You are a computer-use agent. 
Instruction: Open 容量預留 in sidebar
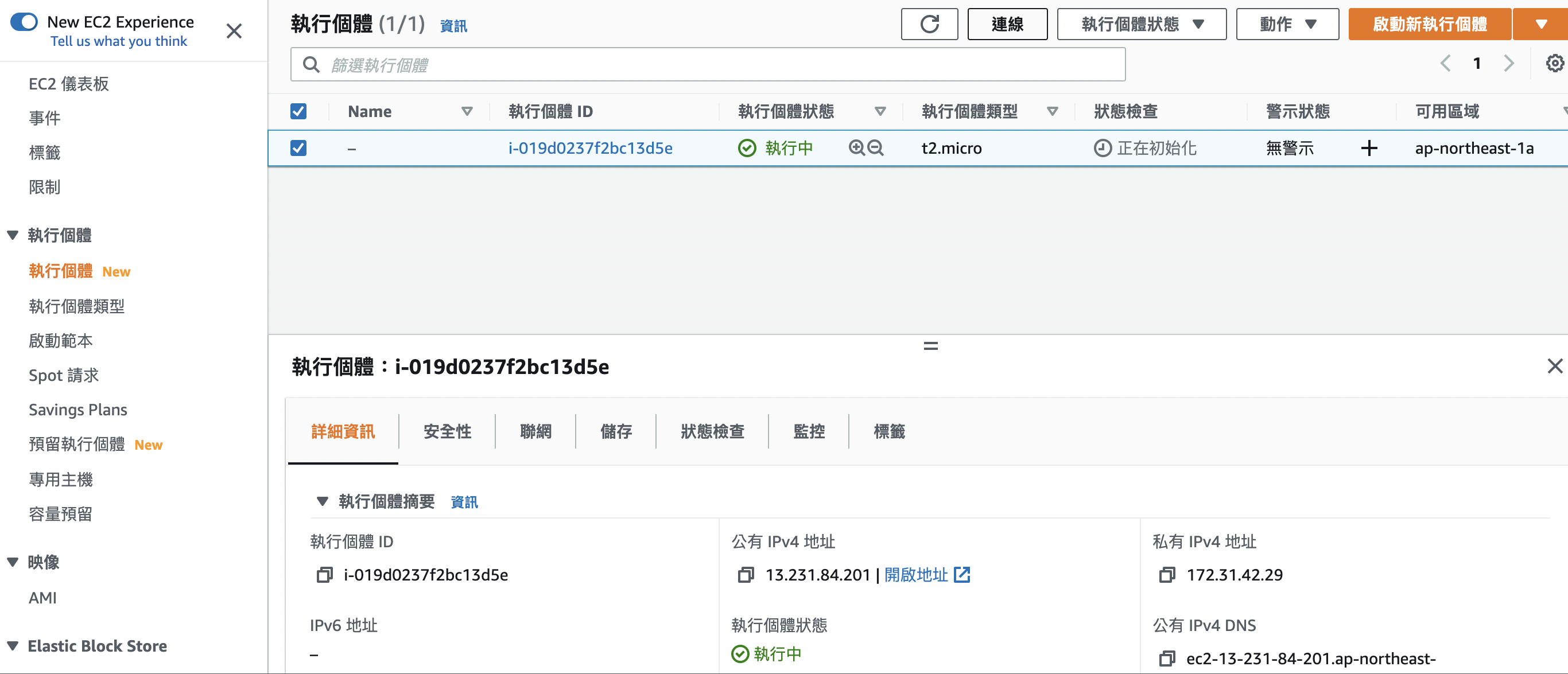[x=61, y=514]
